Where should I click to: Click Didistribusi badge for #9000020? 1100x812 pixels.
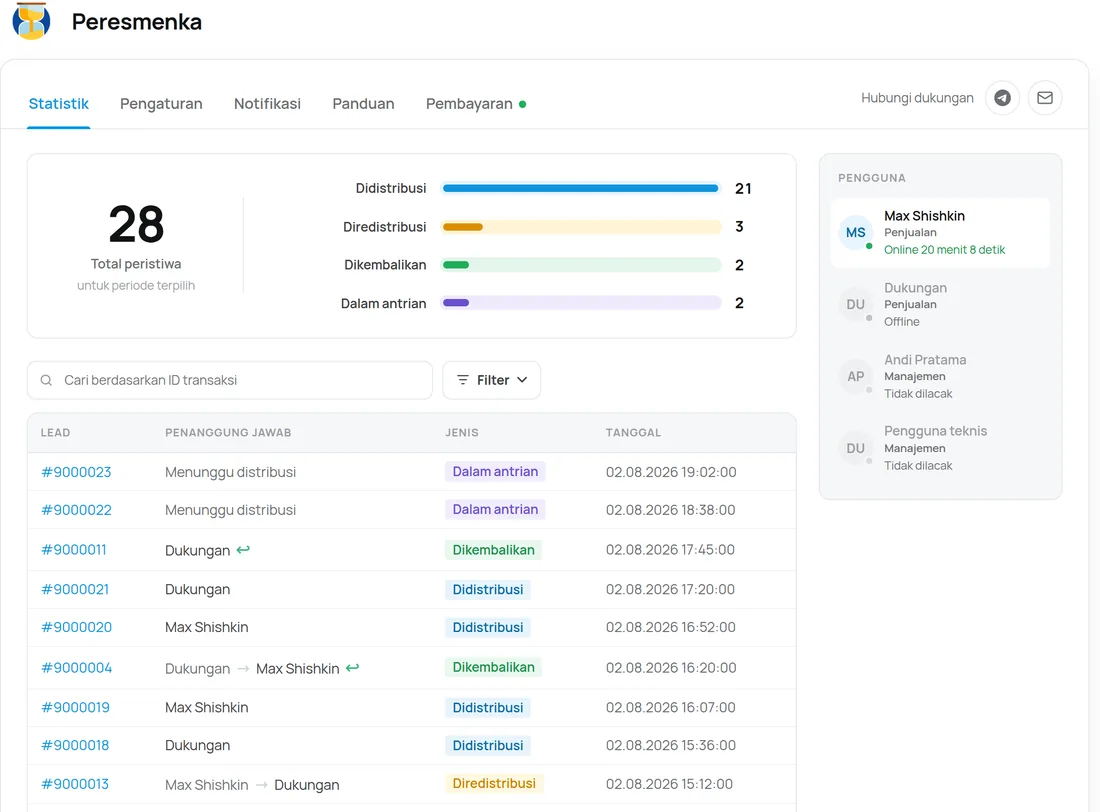coord(488,627)
